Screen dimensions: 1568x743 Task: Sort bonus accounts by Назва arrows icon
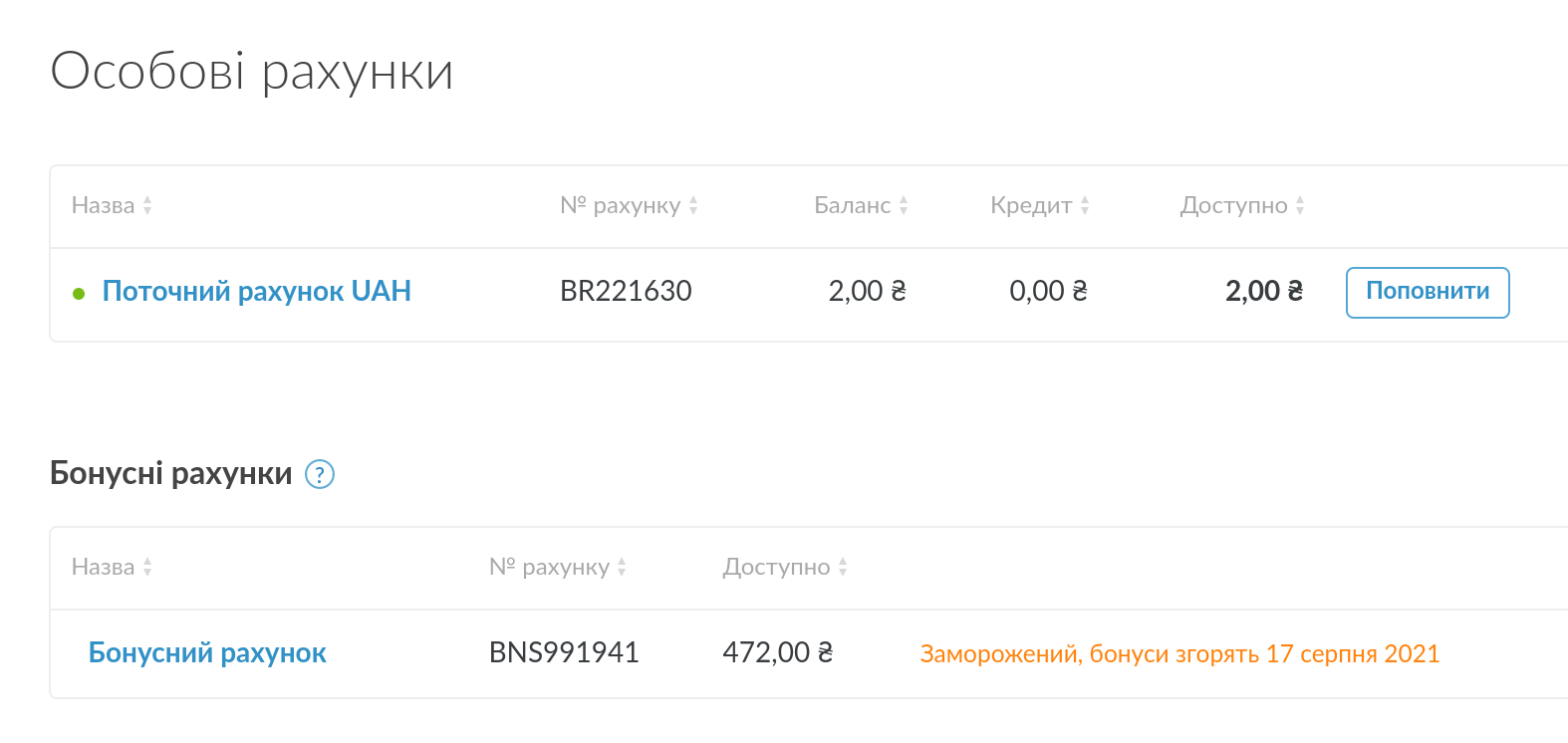147,567
